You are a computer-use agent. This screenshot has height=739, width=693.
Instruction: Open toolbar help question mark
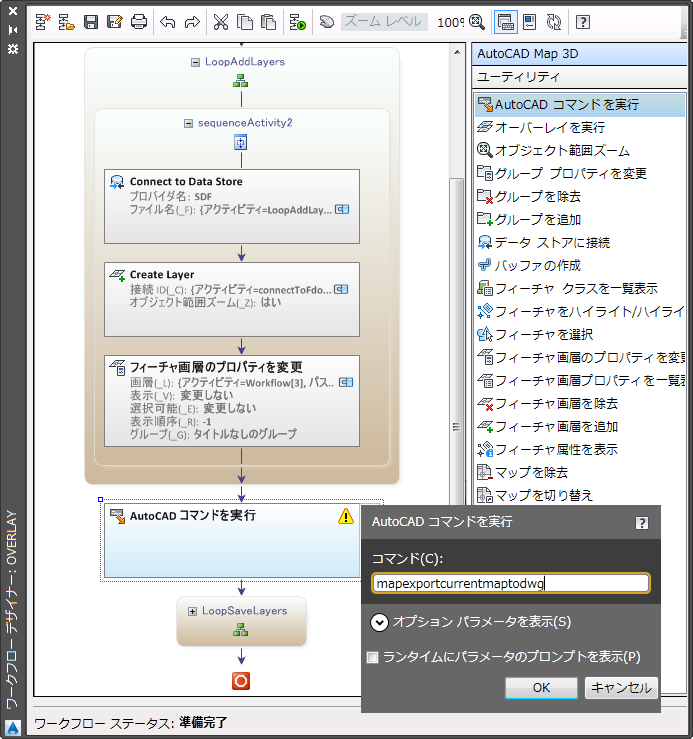pyautogui.click(x=583, y=22)
